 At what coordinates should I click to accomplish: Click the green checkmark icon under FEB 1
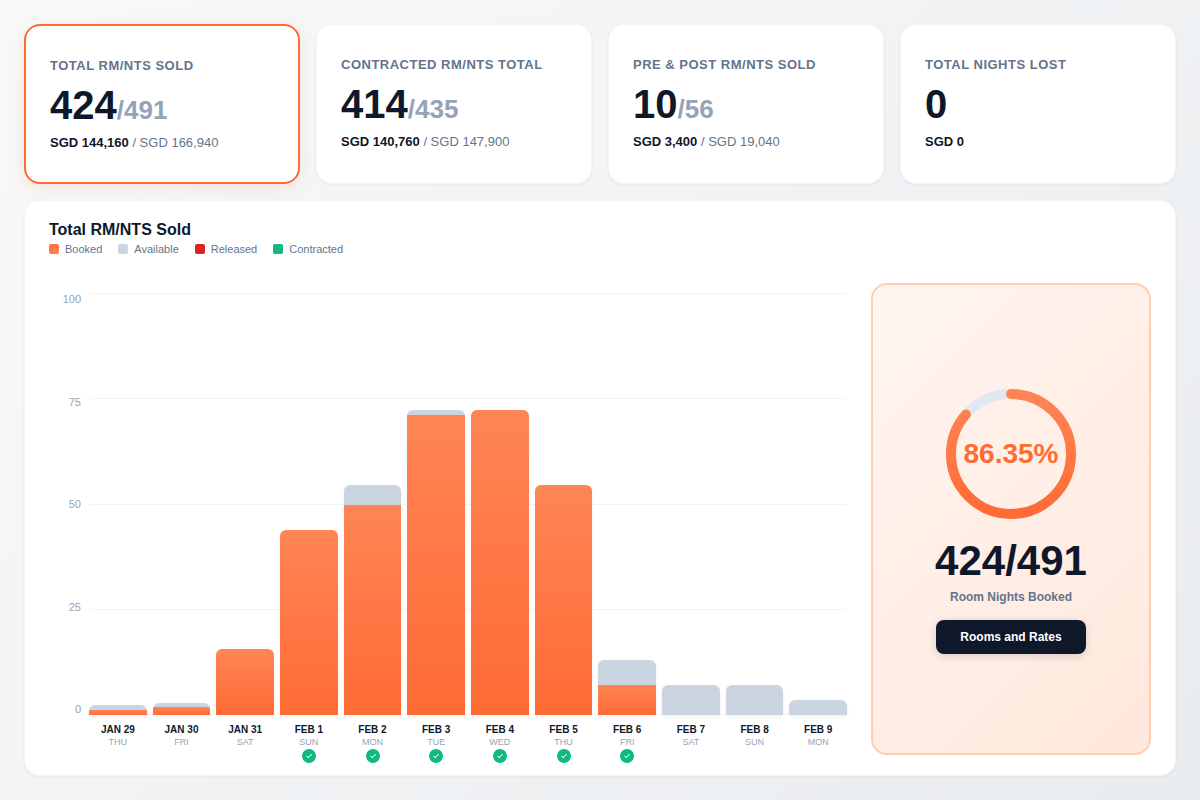[x=309, y=757]
